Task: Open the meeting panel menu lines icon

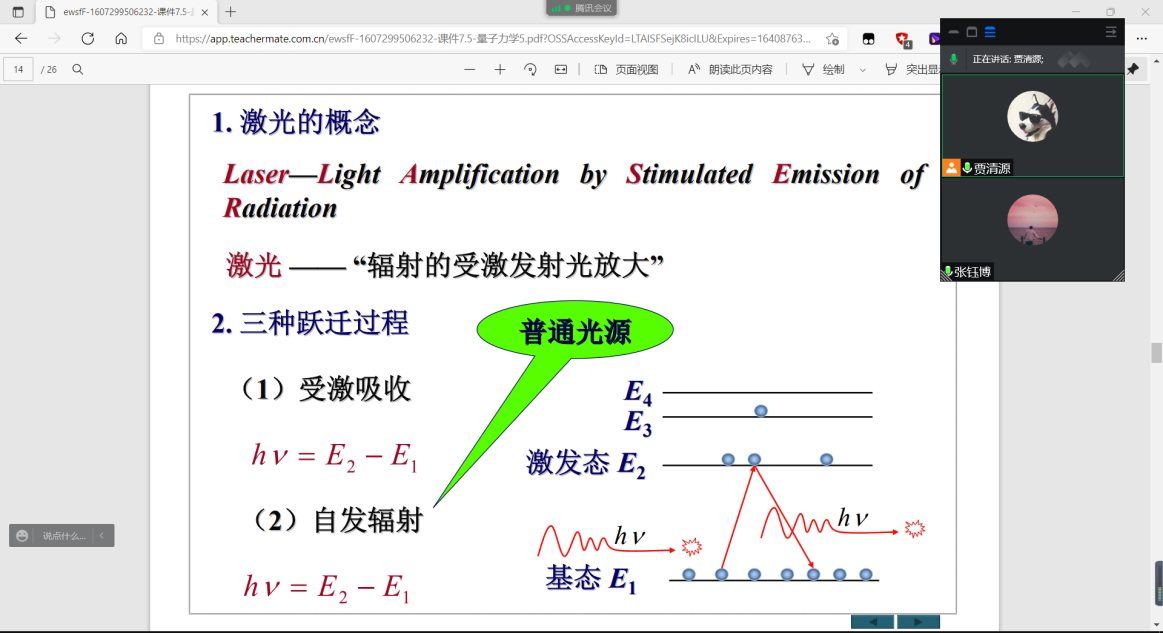Action: tap(1111, 32)
